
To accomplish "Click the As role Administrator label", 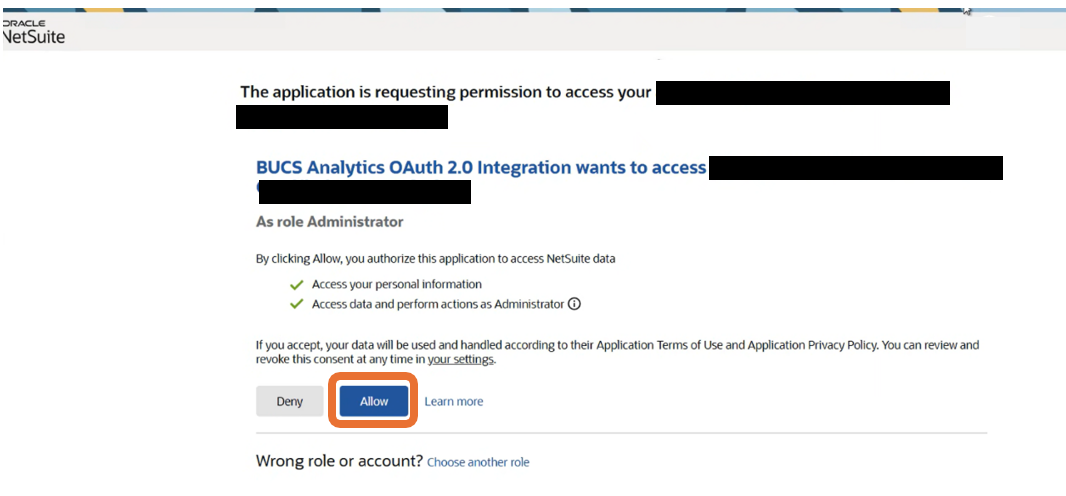I will pyautogui.click(x=329, y=221).
